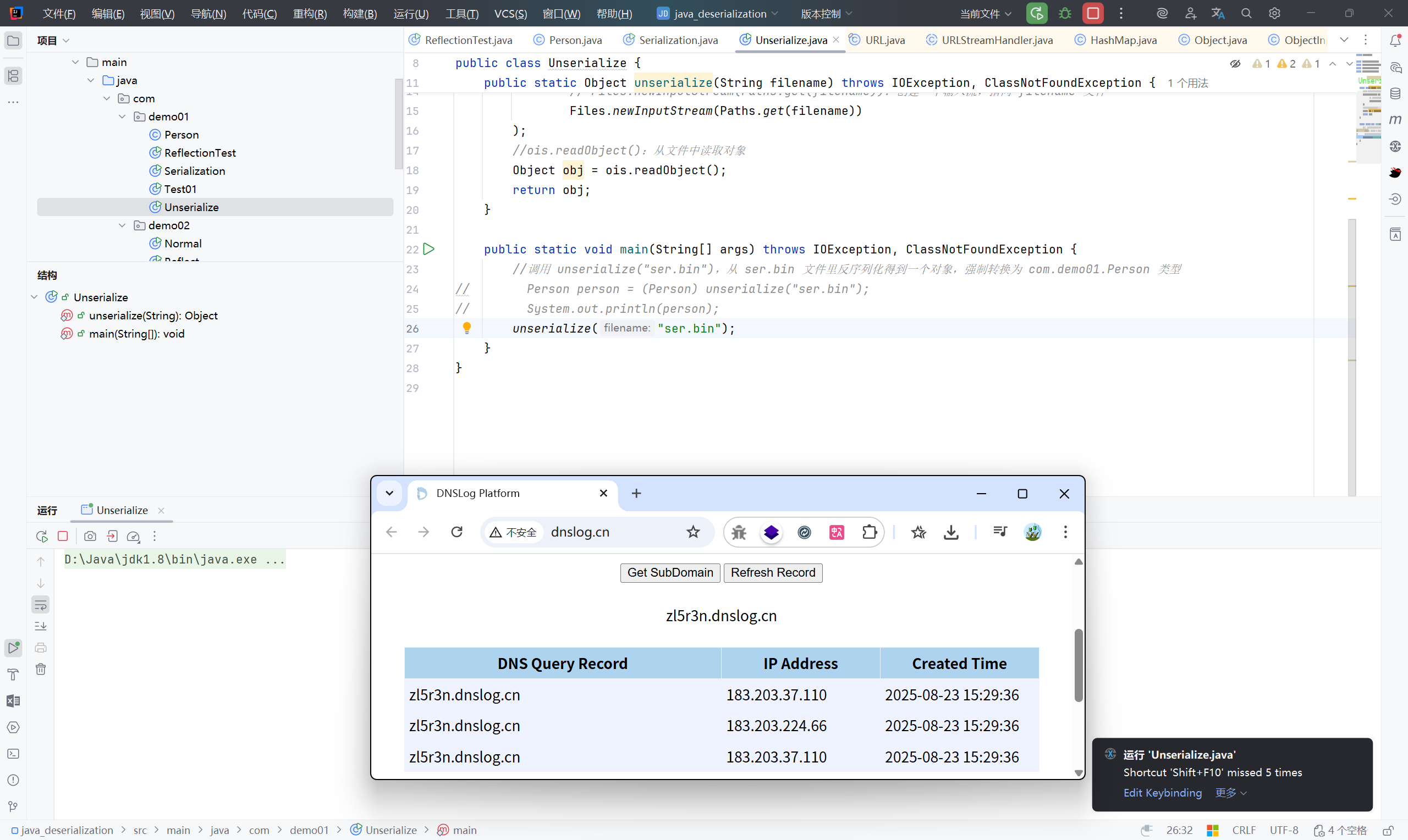Switch to the HashMap.java editor tab
Screen dimensions: 1408x840
(x=1123, y=40)
